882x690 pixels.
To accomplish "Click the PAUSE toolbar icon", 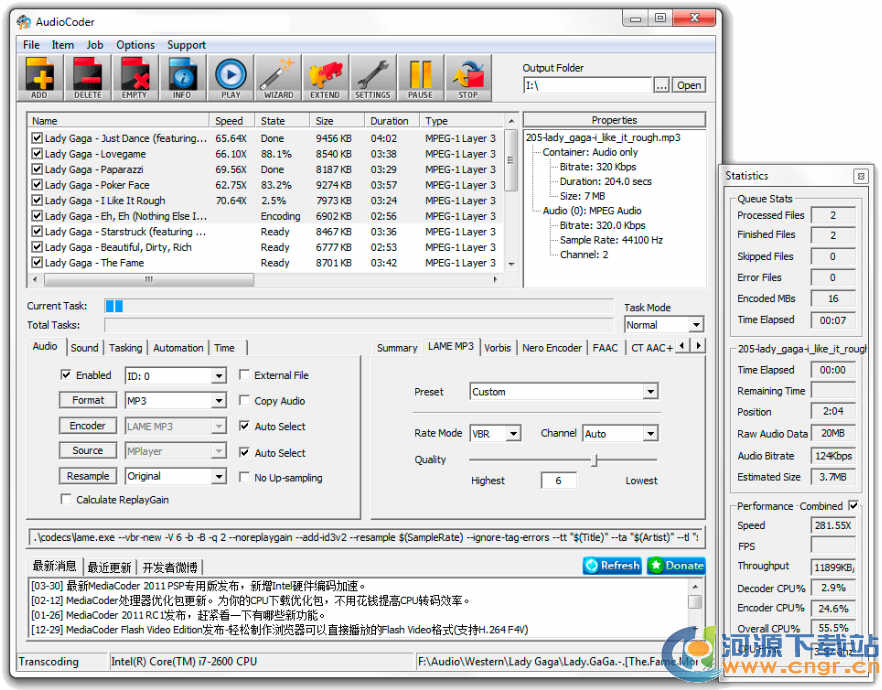I will pyautogui.click(x=420, y=78).
